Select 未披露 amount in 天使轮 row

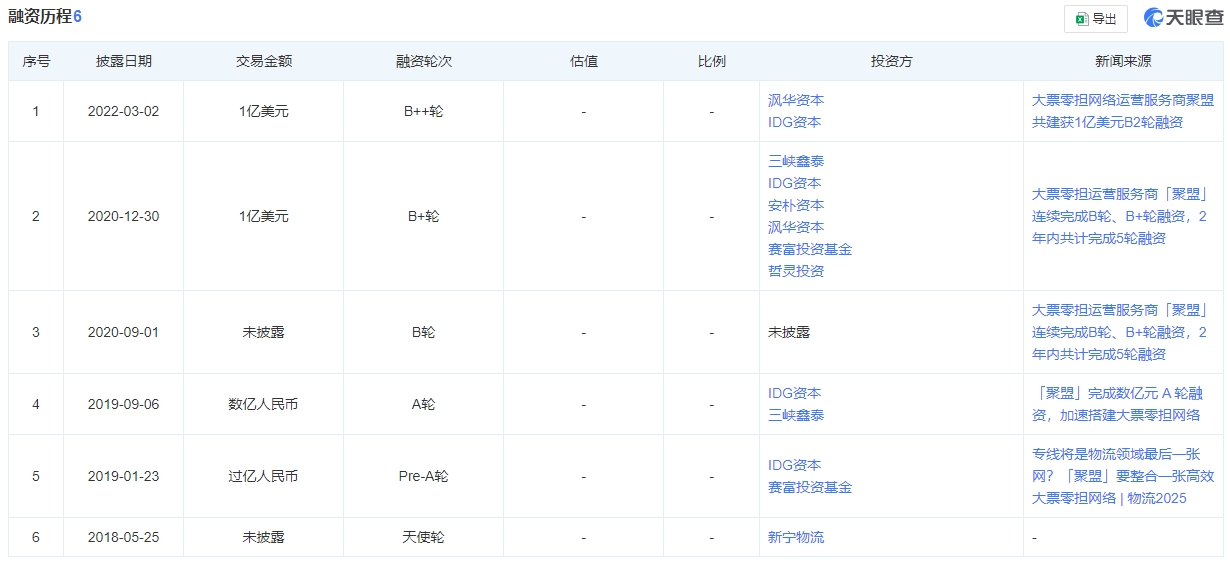[264, 537]
